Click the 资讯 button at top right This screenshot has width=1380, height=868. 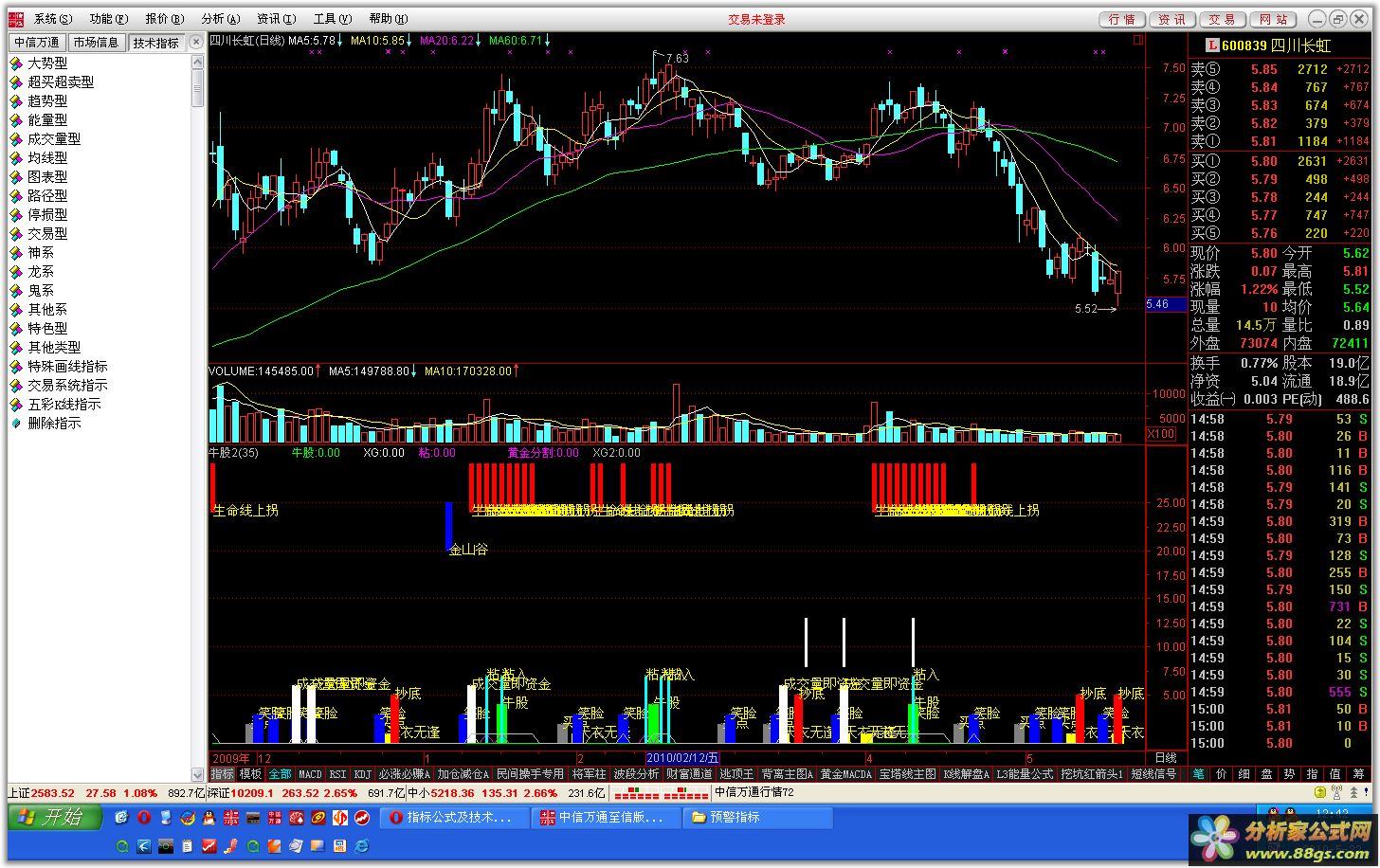1172,19
